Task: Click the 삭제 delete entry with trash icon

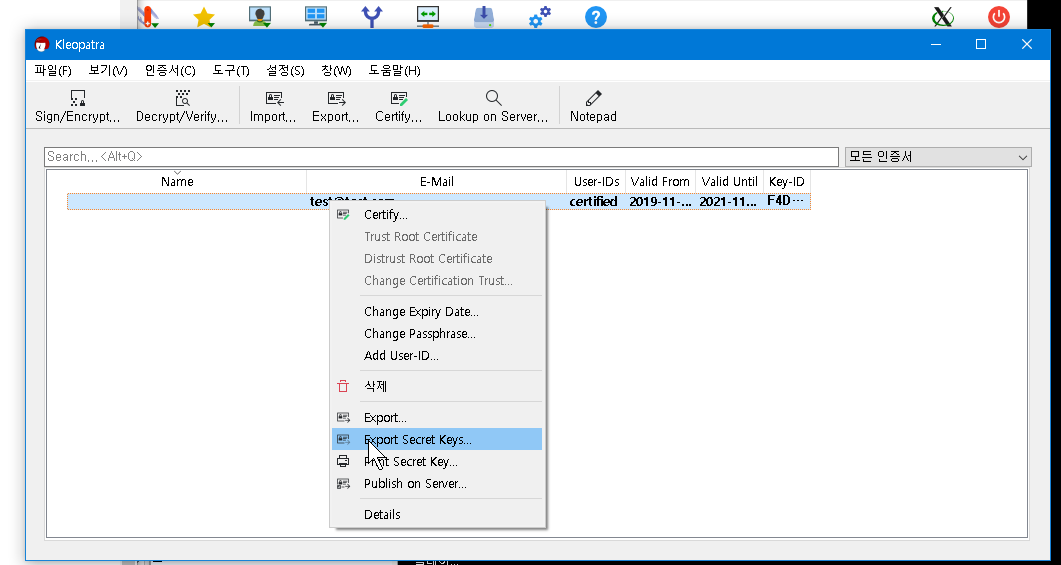Action: point(436,386)
